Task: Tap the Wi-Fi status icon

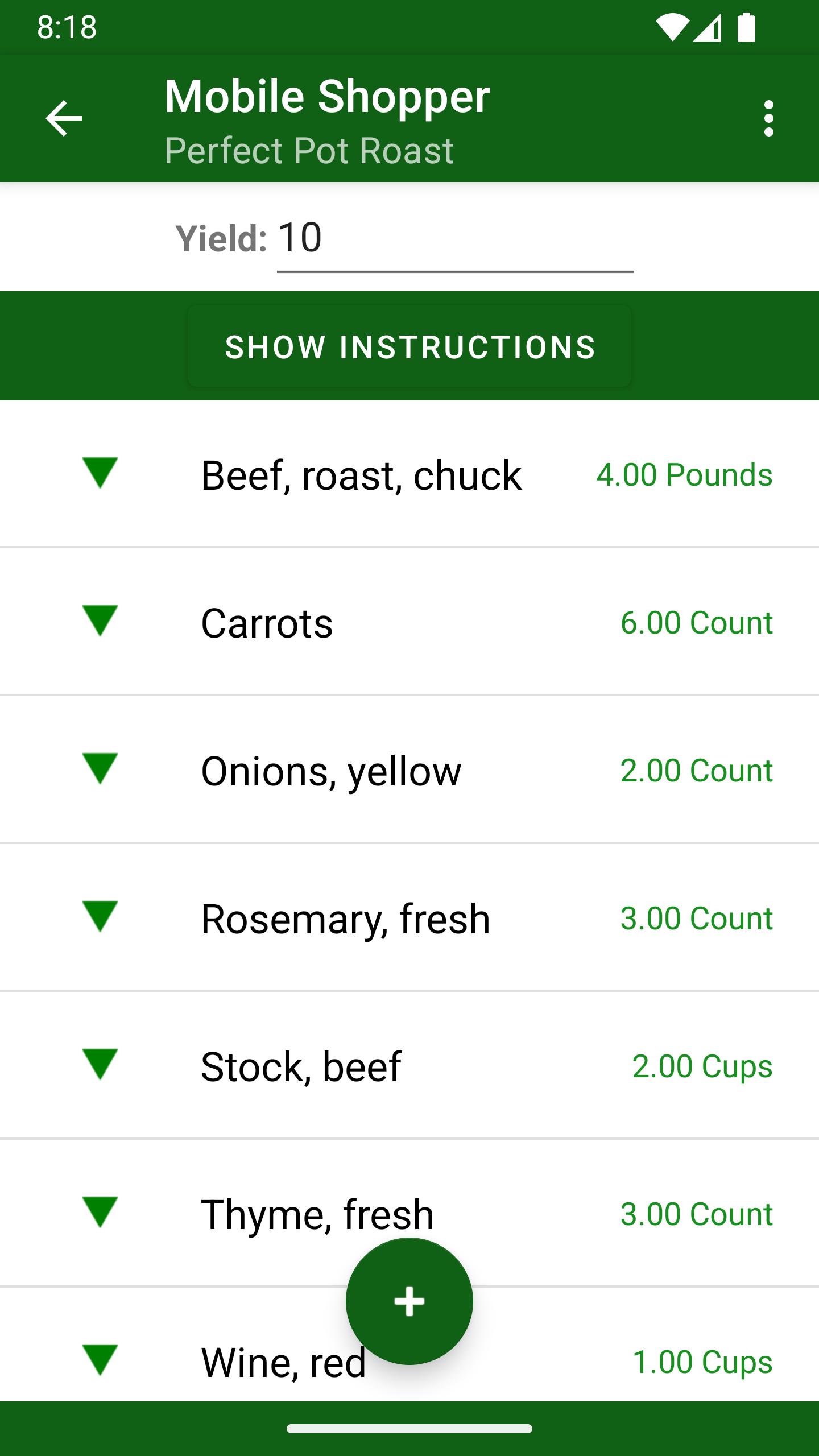Action: (672, 27)
